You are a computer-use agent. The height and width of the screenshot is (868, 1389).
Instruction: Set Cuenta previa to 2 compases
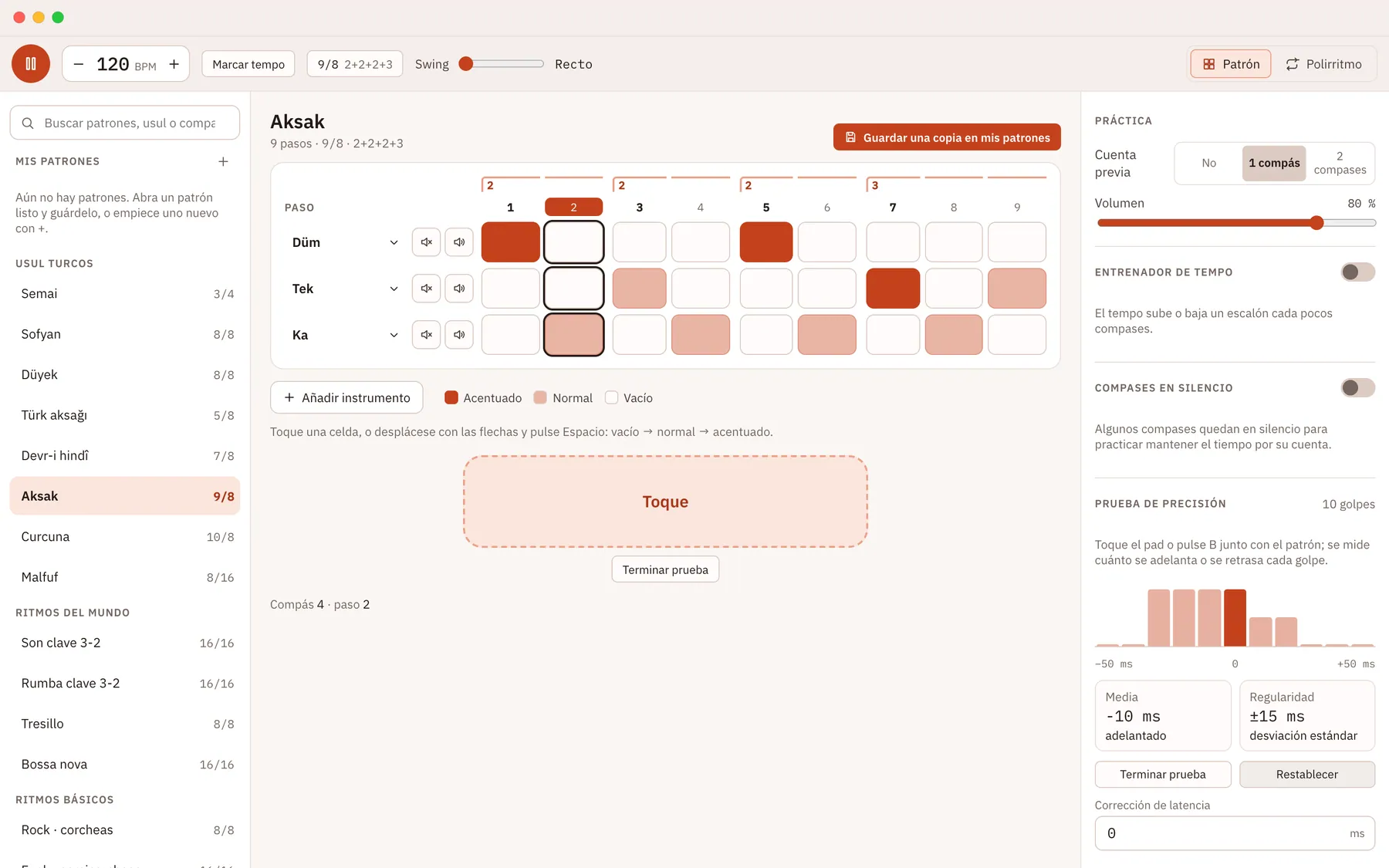coord(1340,164)
